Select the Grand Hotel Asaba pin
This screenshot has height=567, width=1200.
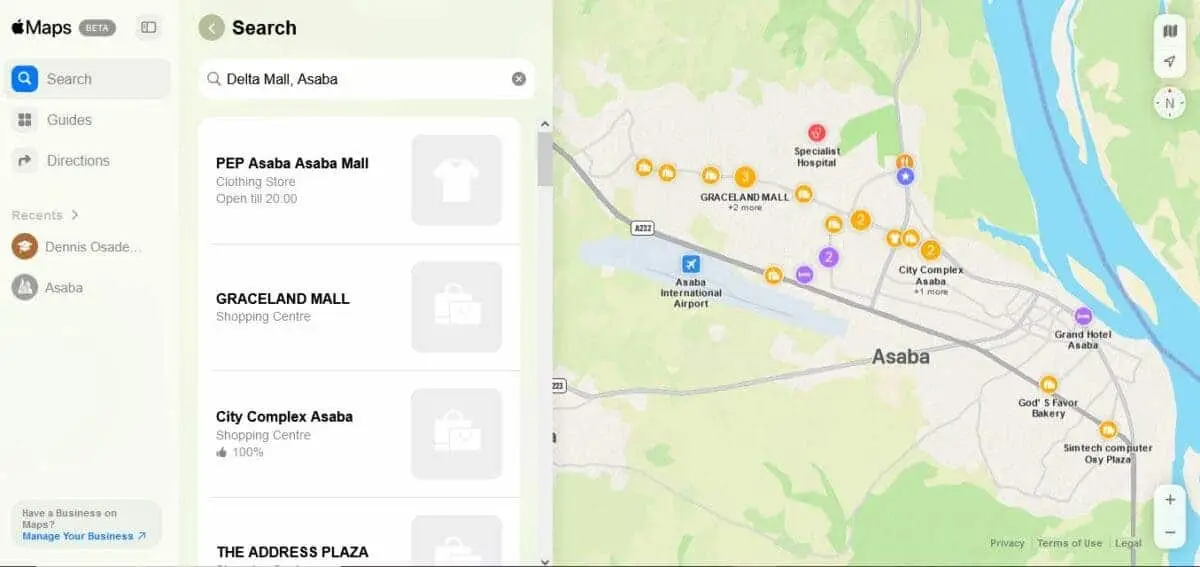1082,317
